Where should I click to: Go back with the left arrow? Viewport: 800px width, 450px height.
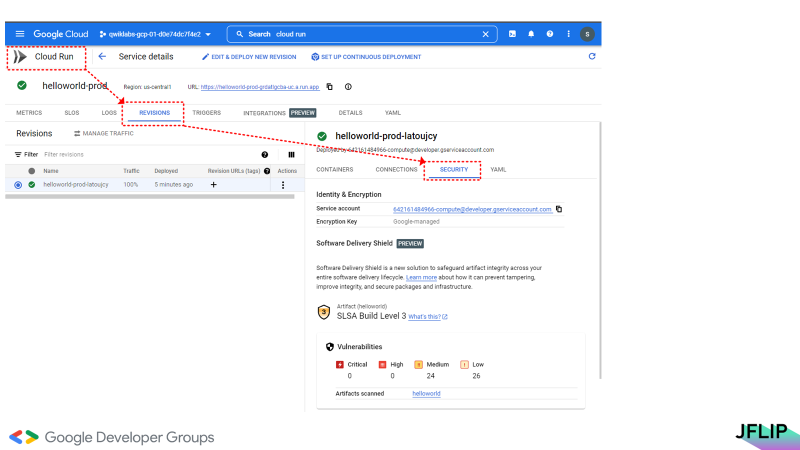click(x=102, y=57)
